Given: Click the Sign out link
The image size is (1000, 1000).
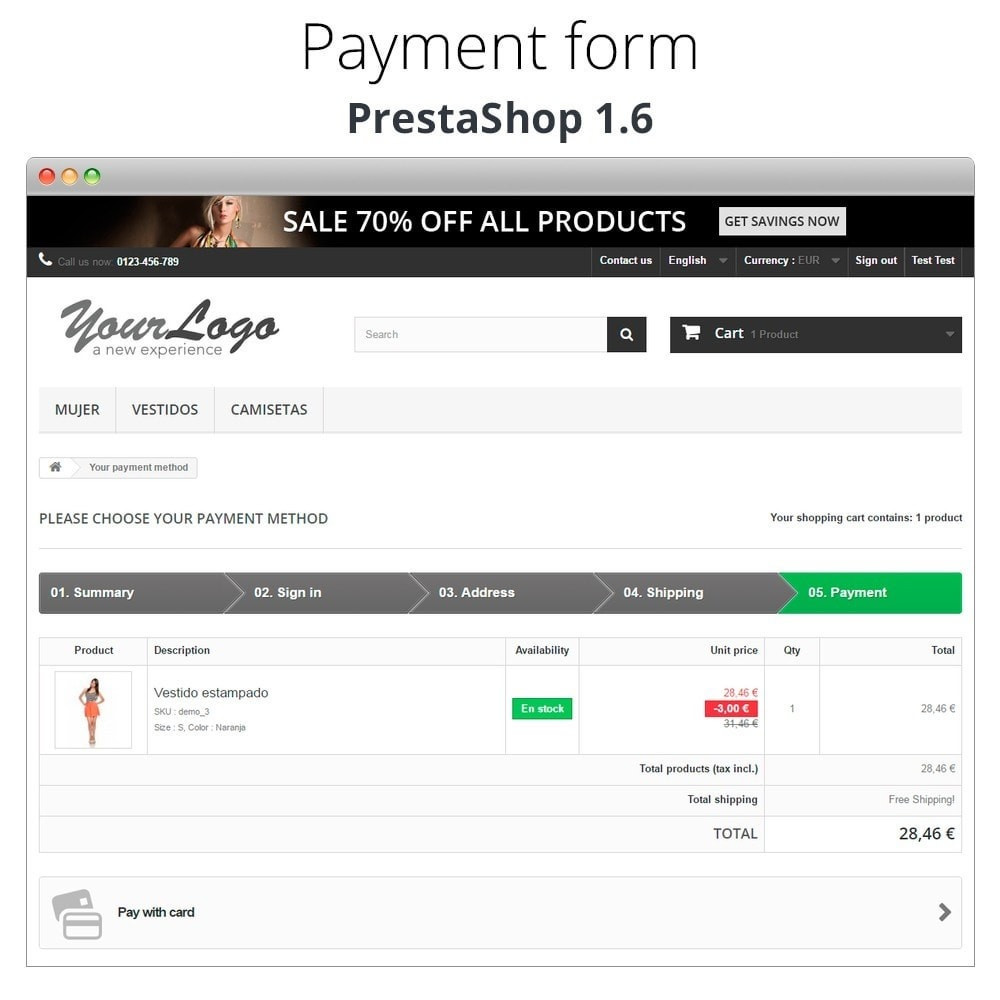Looking at the screenshot, I should 876,261.
